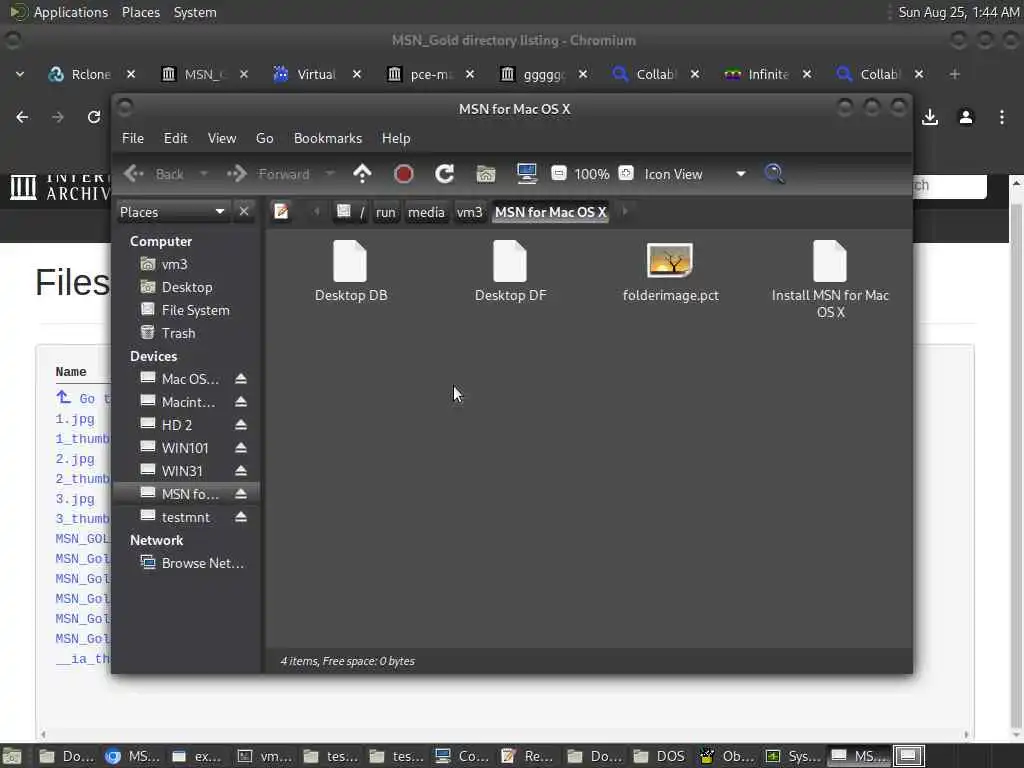Select Install MSN for Mac OS X file

tap(830, 261)
